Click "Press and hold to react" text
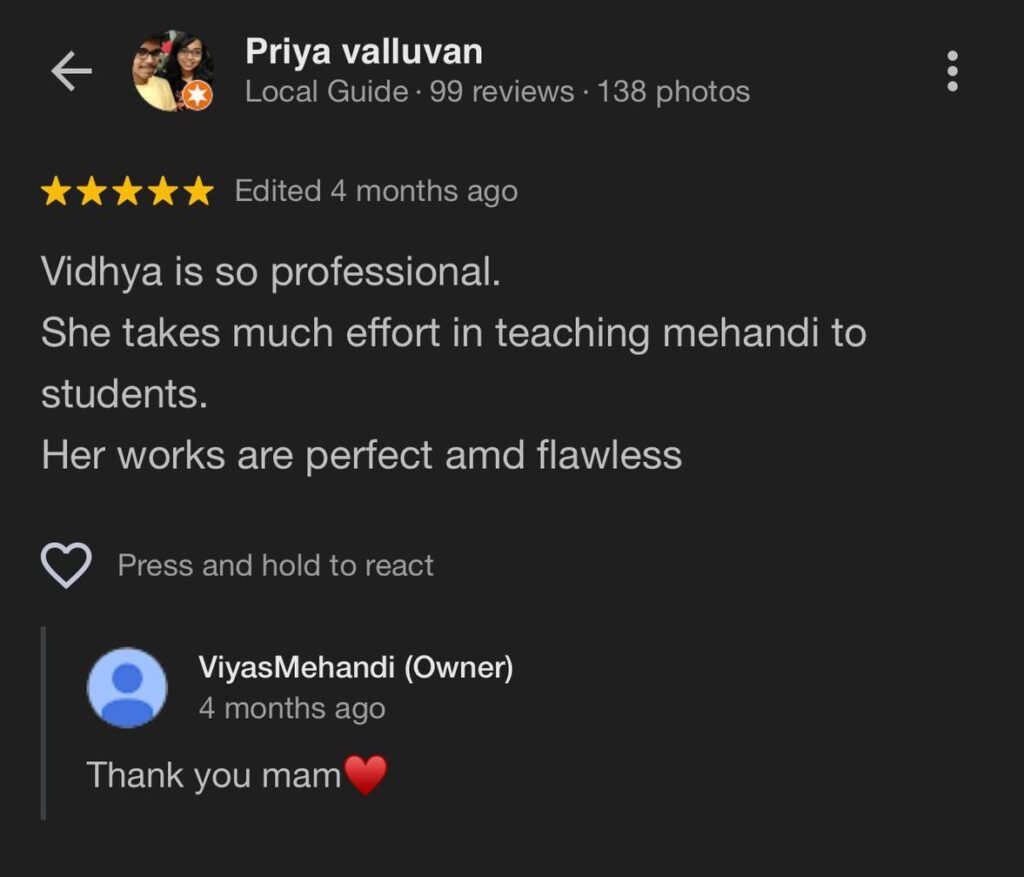 (276, 566)
